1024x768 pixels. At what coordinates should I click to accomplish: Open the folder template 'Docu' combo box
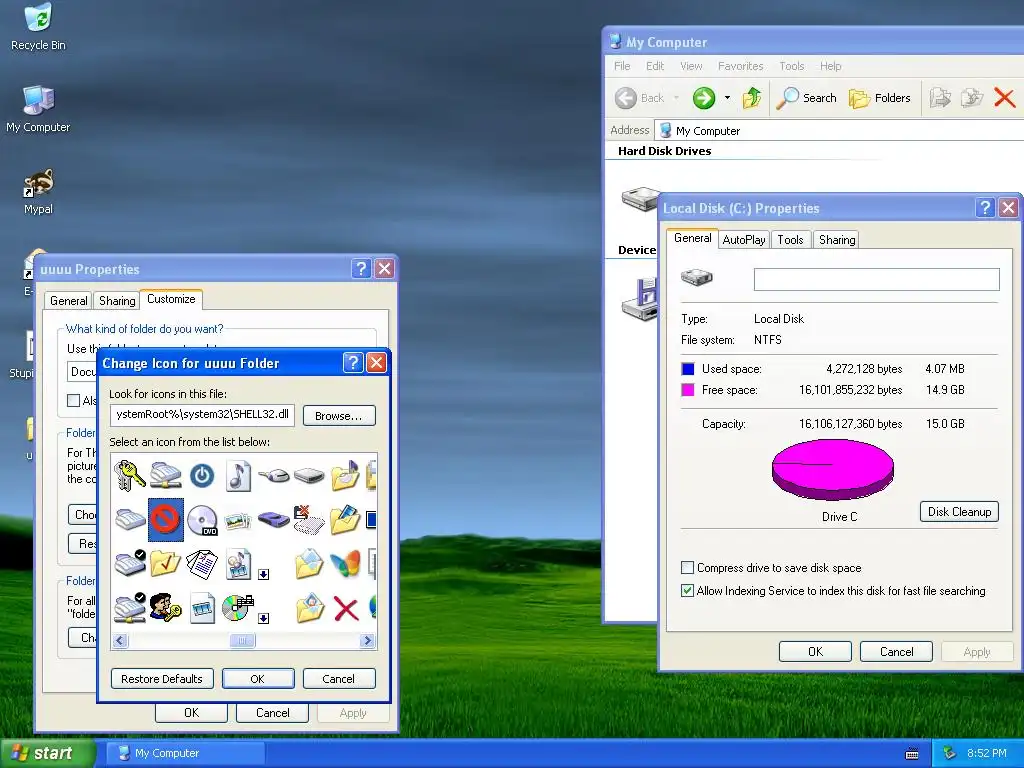coord(82,372)
